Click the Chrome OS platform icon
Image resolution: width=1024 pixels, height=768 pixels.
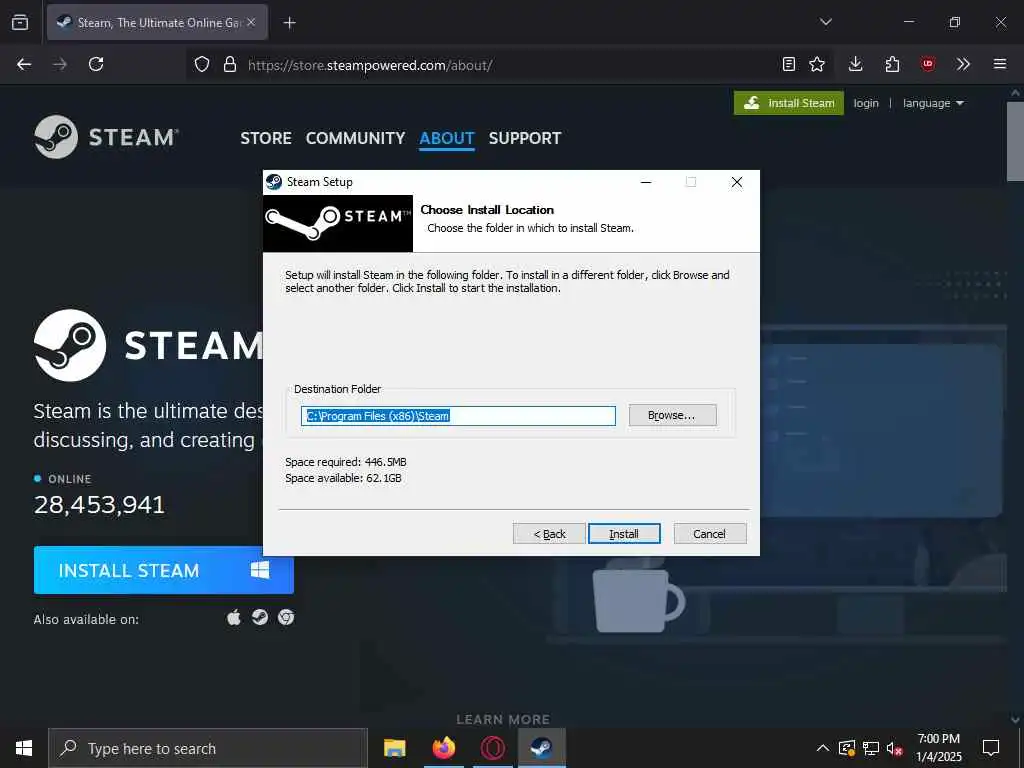click(286, 617)
